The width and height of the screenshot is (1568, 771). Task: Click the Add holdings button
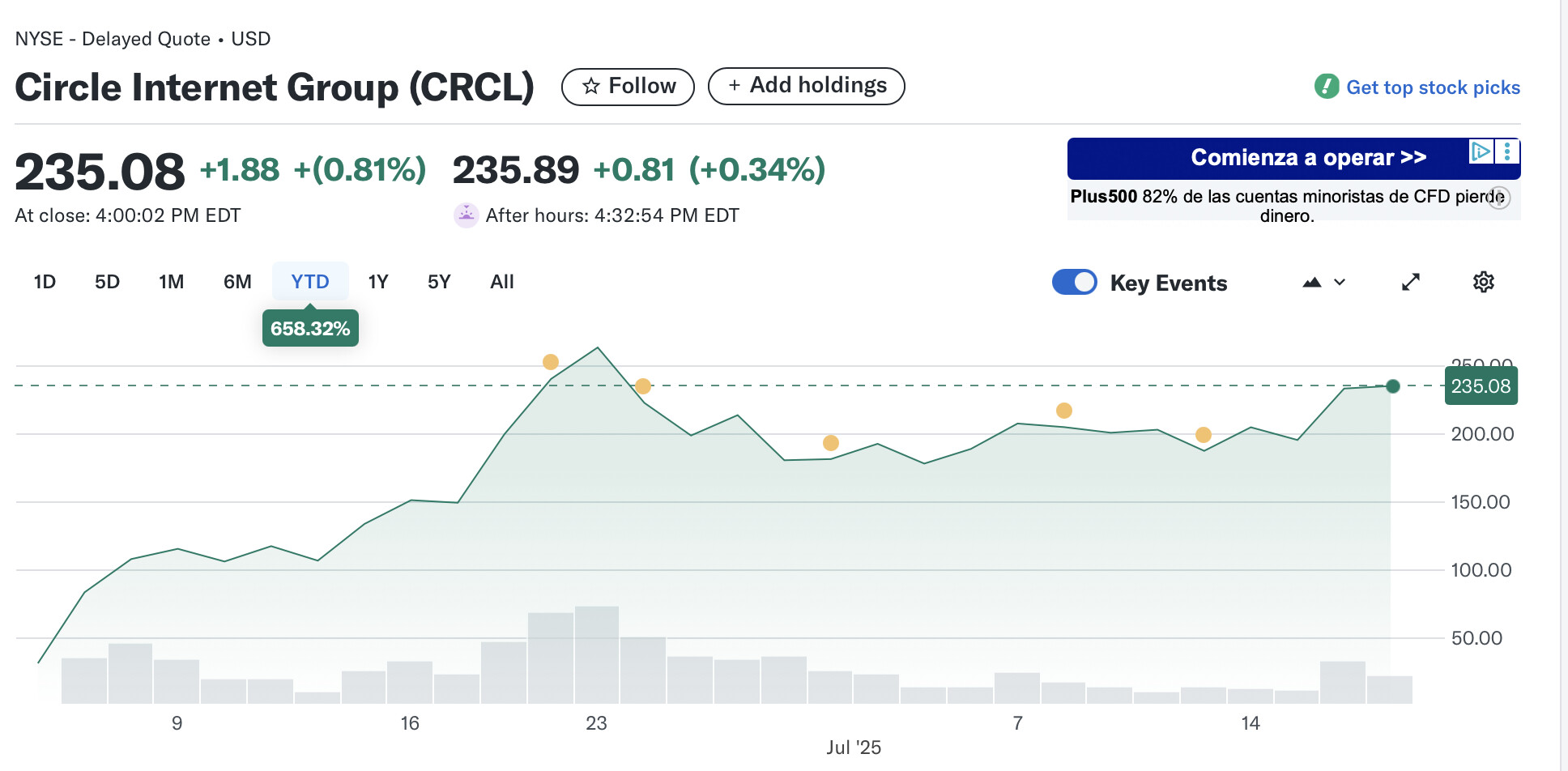click(x=807, y=86)
